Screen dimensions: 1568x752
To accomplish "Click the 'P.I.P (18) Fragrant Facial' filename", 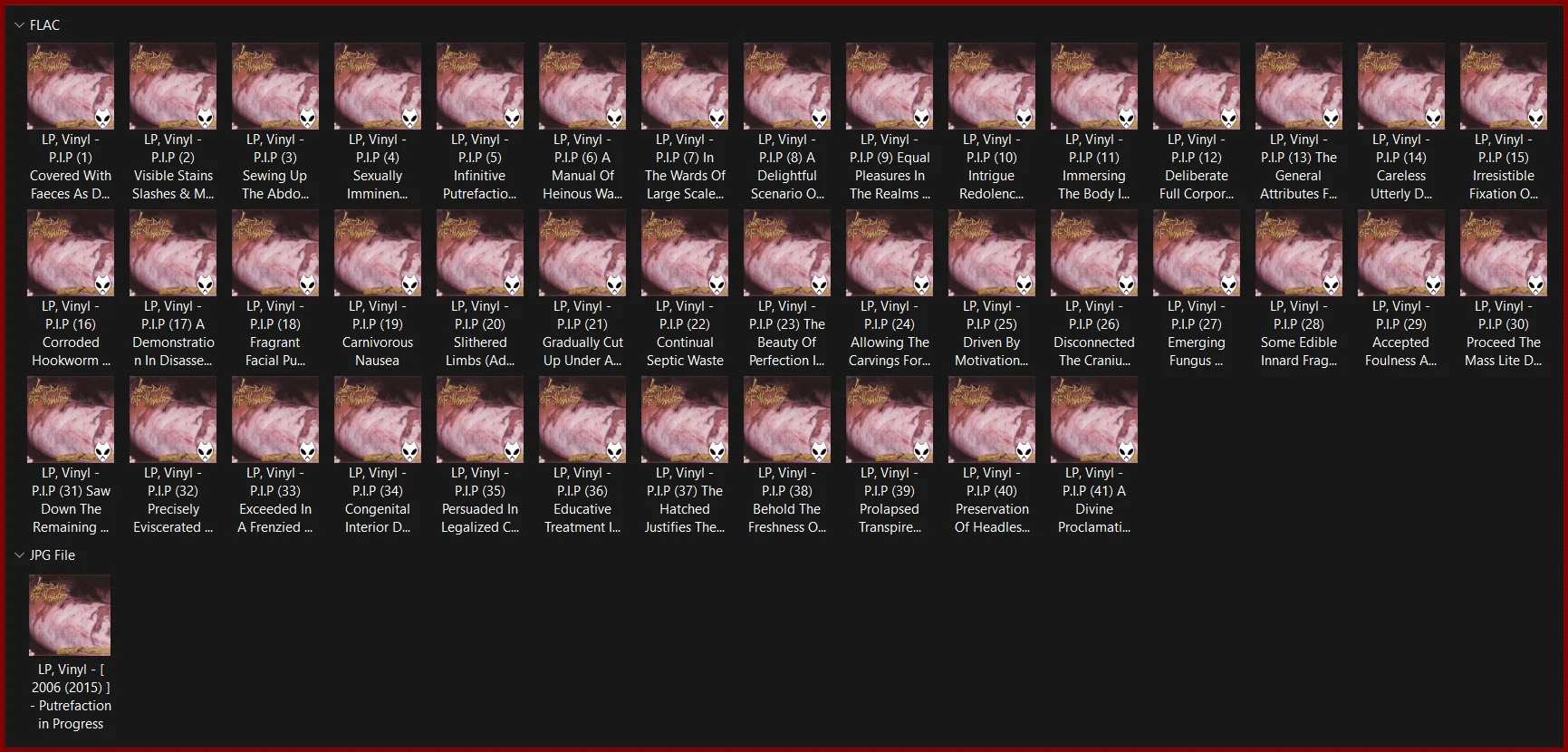I will coord(275,333).
